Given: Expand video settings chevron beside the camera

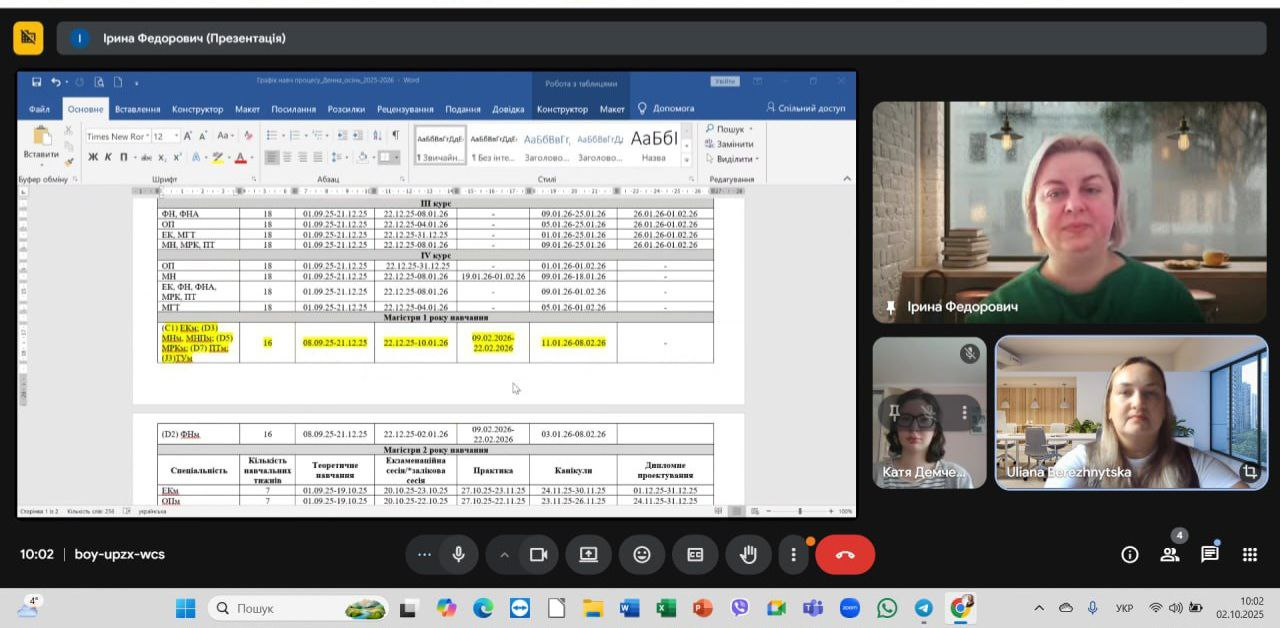Looking at the screenshot, I should [x=505, y=555].
